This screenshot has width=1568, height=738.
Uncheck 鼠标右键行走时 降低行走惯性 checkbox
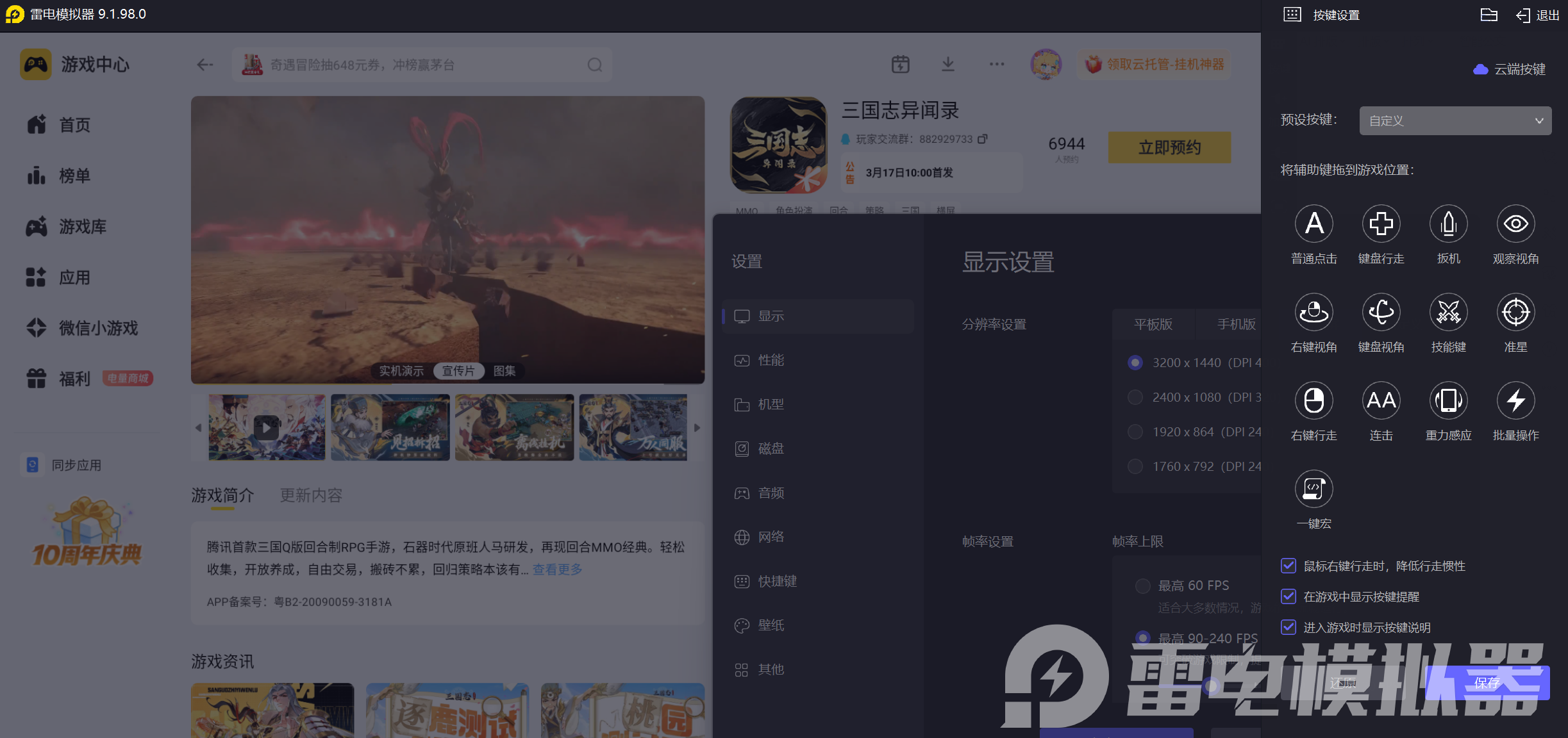1289,566
